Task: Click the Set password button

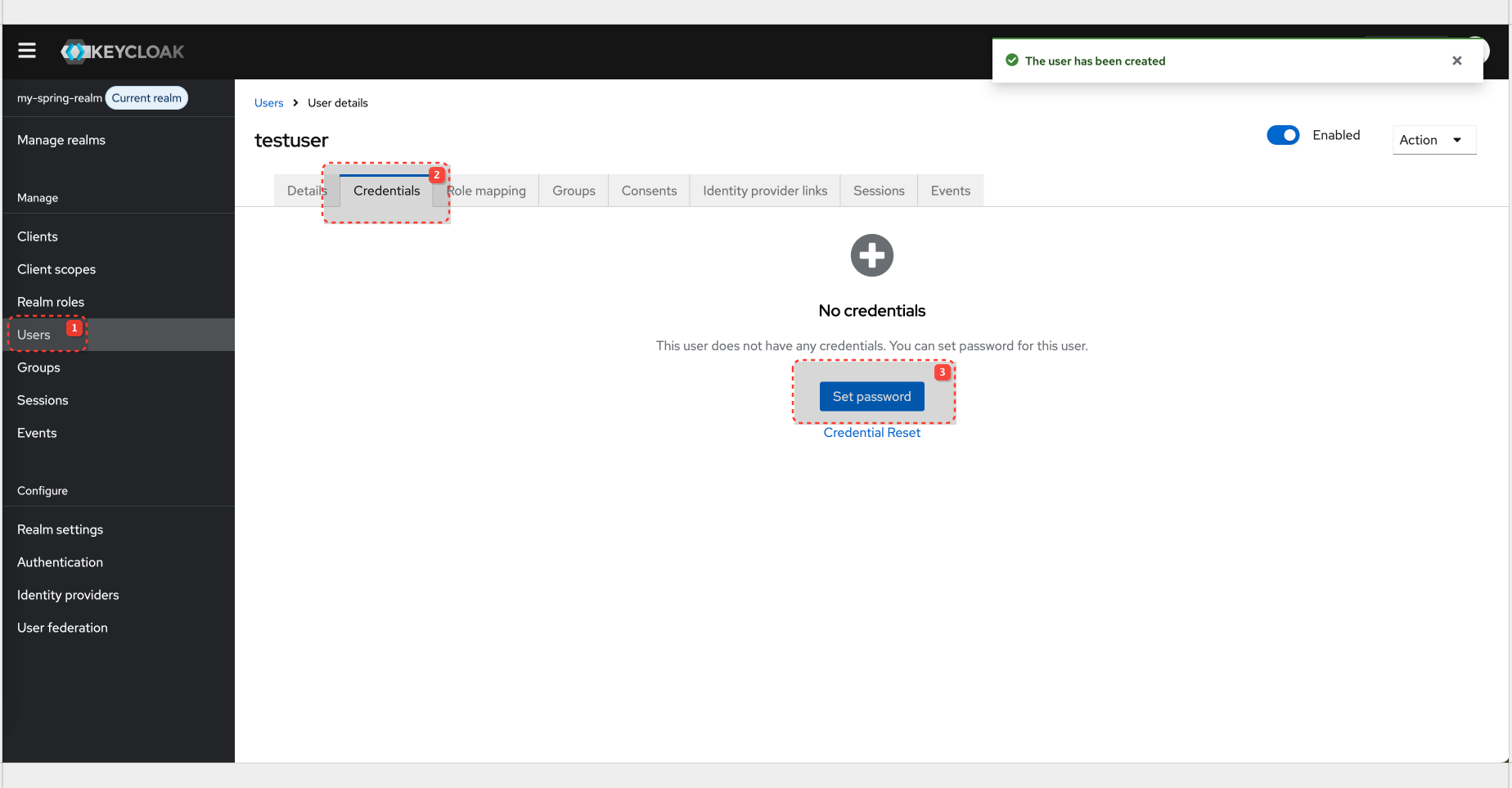Action: (871, 396)
